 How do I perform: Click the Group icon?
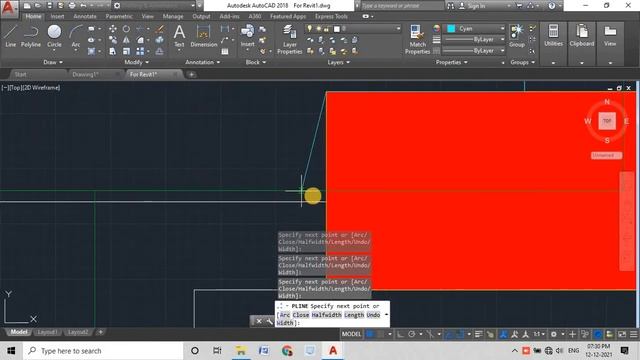point(517,36)
